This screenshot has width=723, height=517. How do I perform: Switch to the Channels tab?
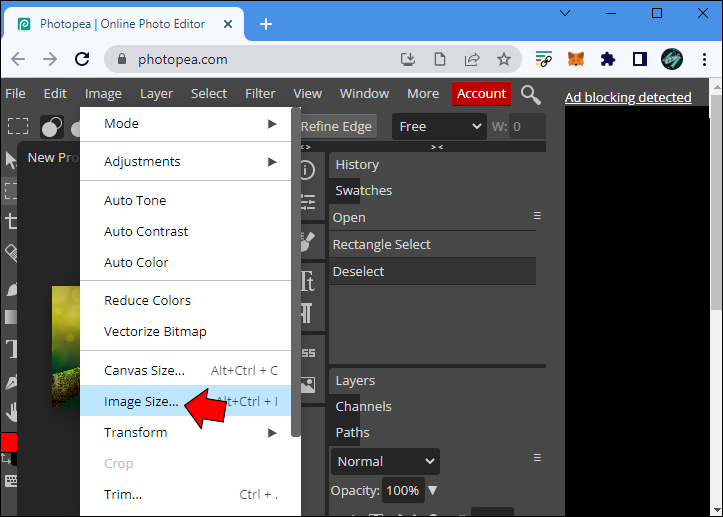pyautogui.click(x=363, y=407)
